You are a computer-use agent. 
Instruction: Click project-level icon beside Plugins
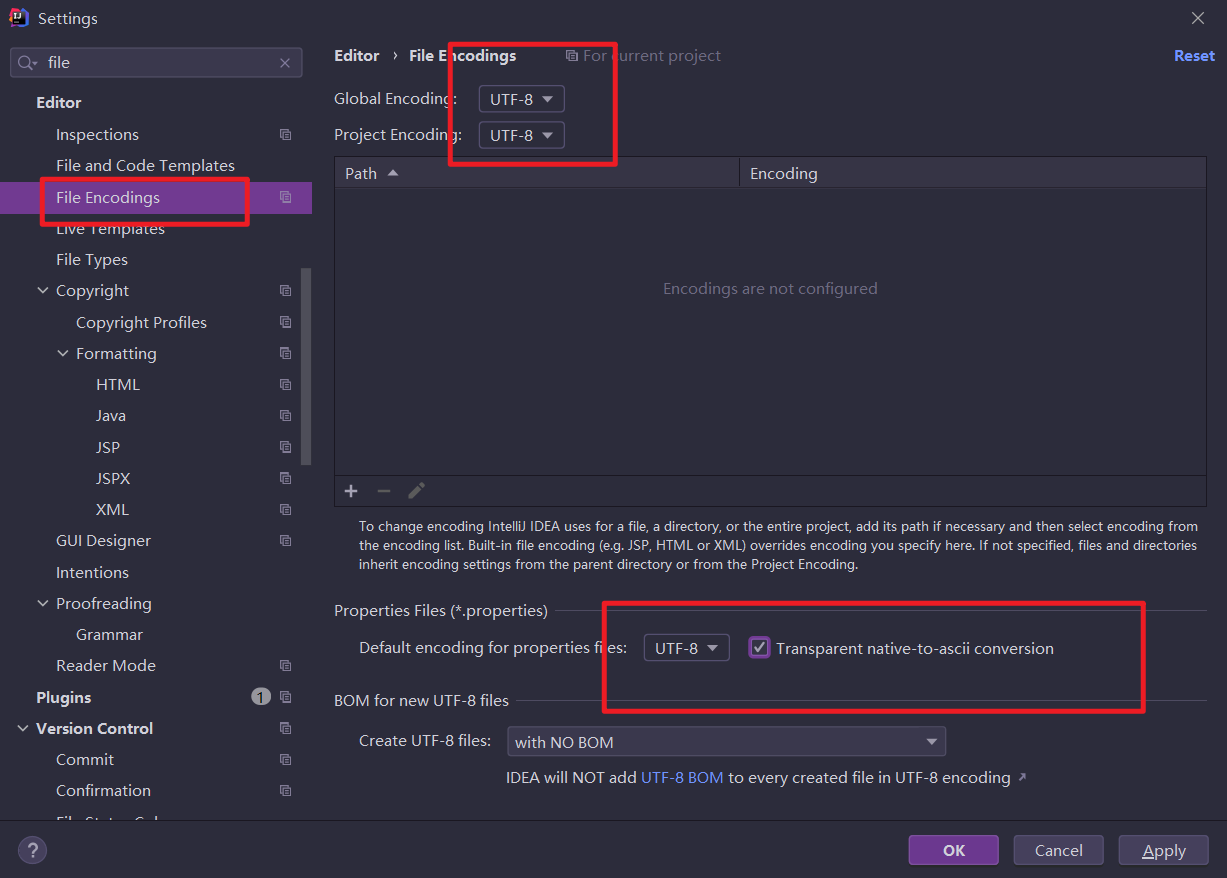[x=286, y=697]
